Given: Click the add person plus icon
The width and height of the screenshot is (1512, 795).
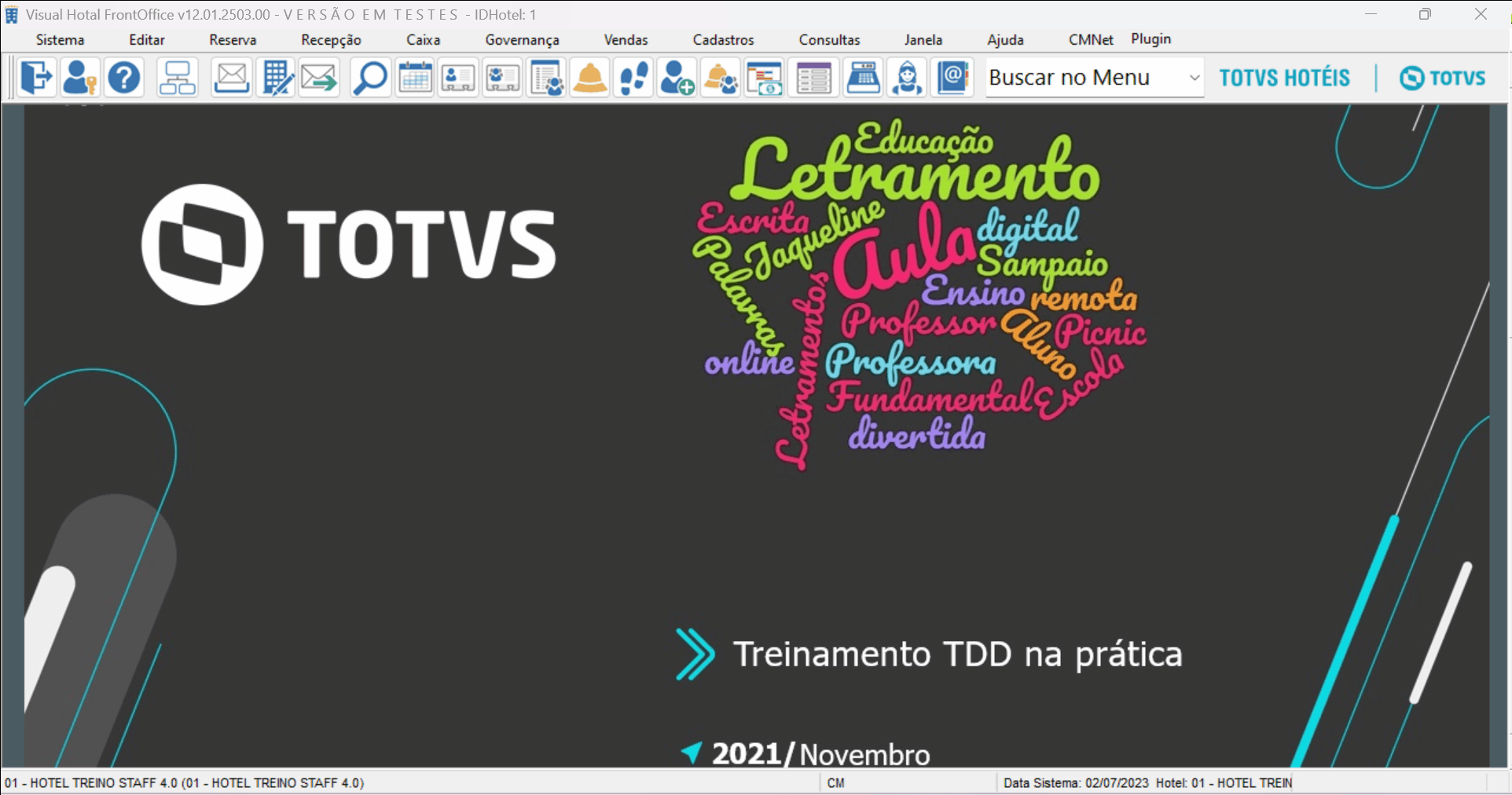Looking at the screenshot, I should click(677, 78).
